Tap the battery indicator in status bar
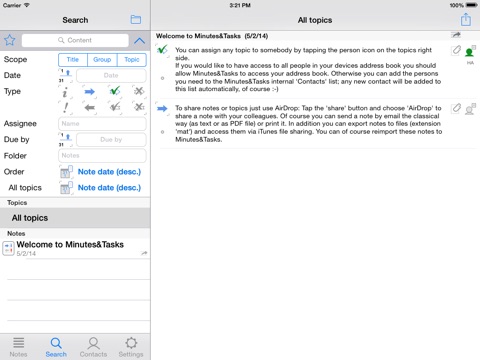Screen dimensions: 480x360 click(472, 5)
